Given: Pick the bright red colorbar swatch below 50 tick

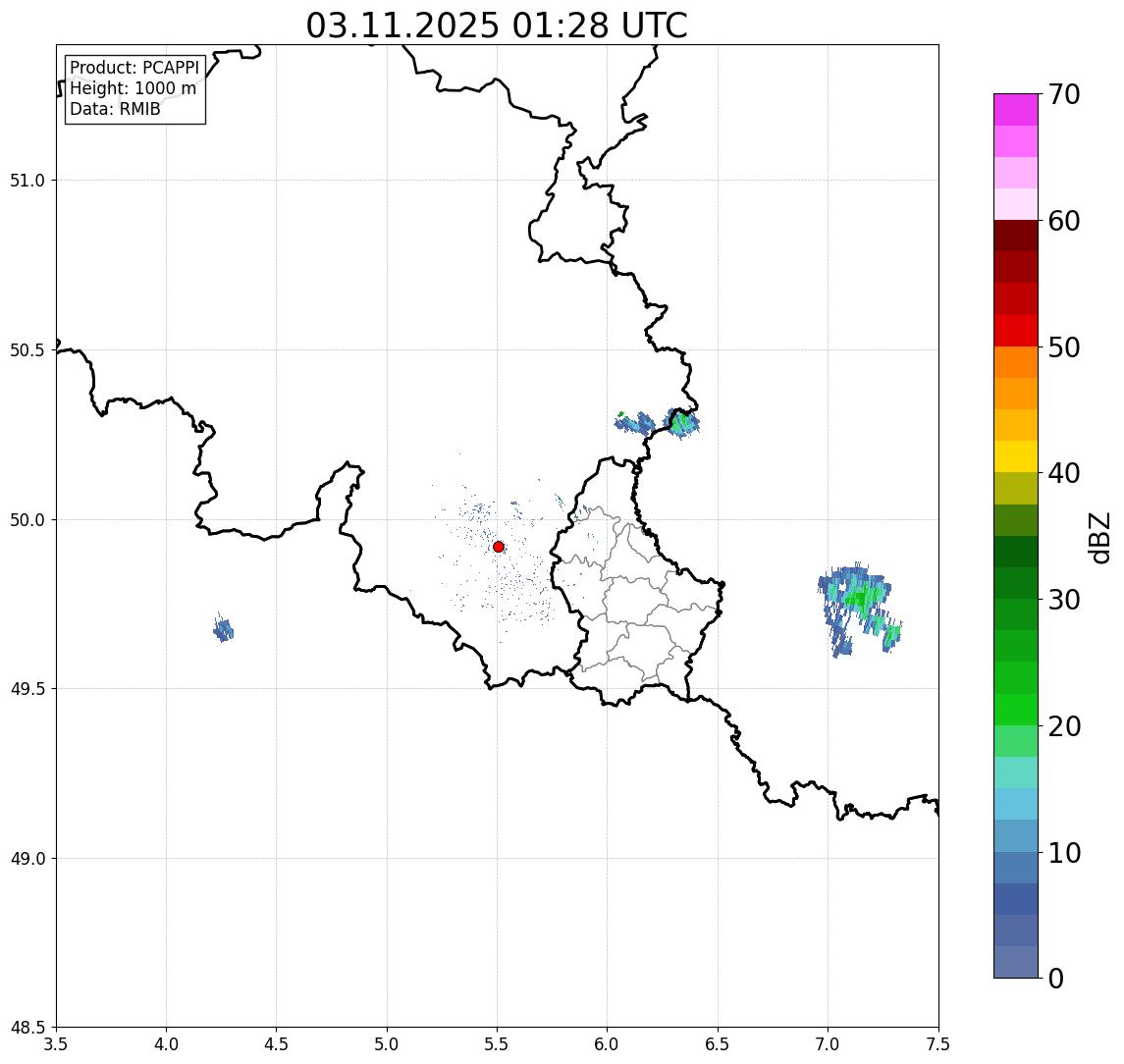Looking at the screenshot, I should tap(1016, 331).
